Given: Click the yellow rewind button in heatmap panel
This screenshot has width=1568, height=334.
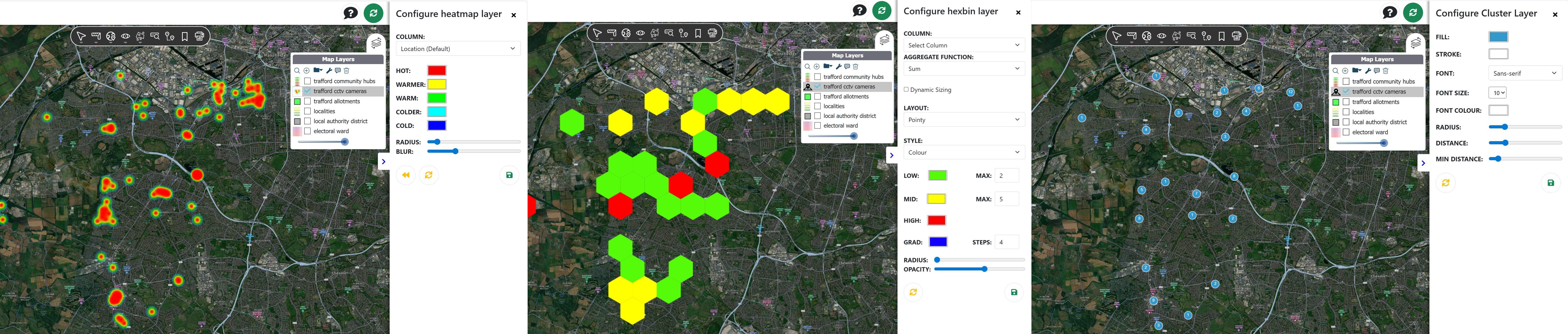Looking at the screenshot, I should point(405,175).
